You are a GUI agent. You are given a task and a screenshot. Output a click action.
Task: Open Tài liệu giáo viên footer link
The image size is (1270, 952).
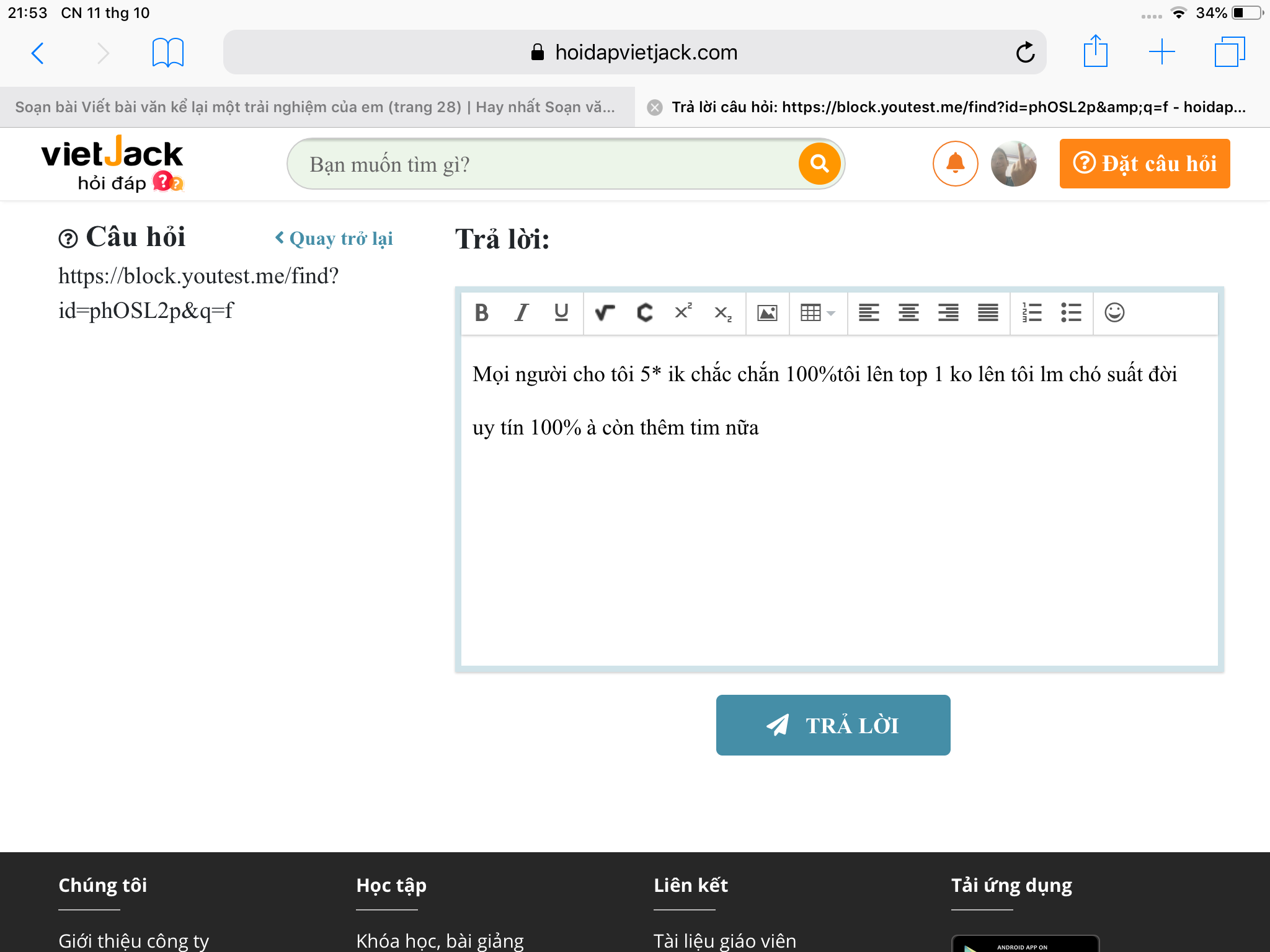pyautogui.click(x=725, y=941)
